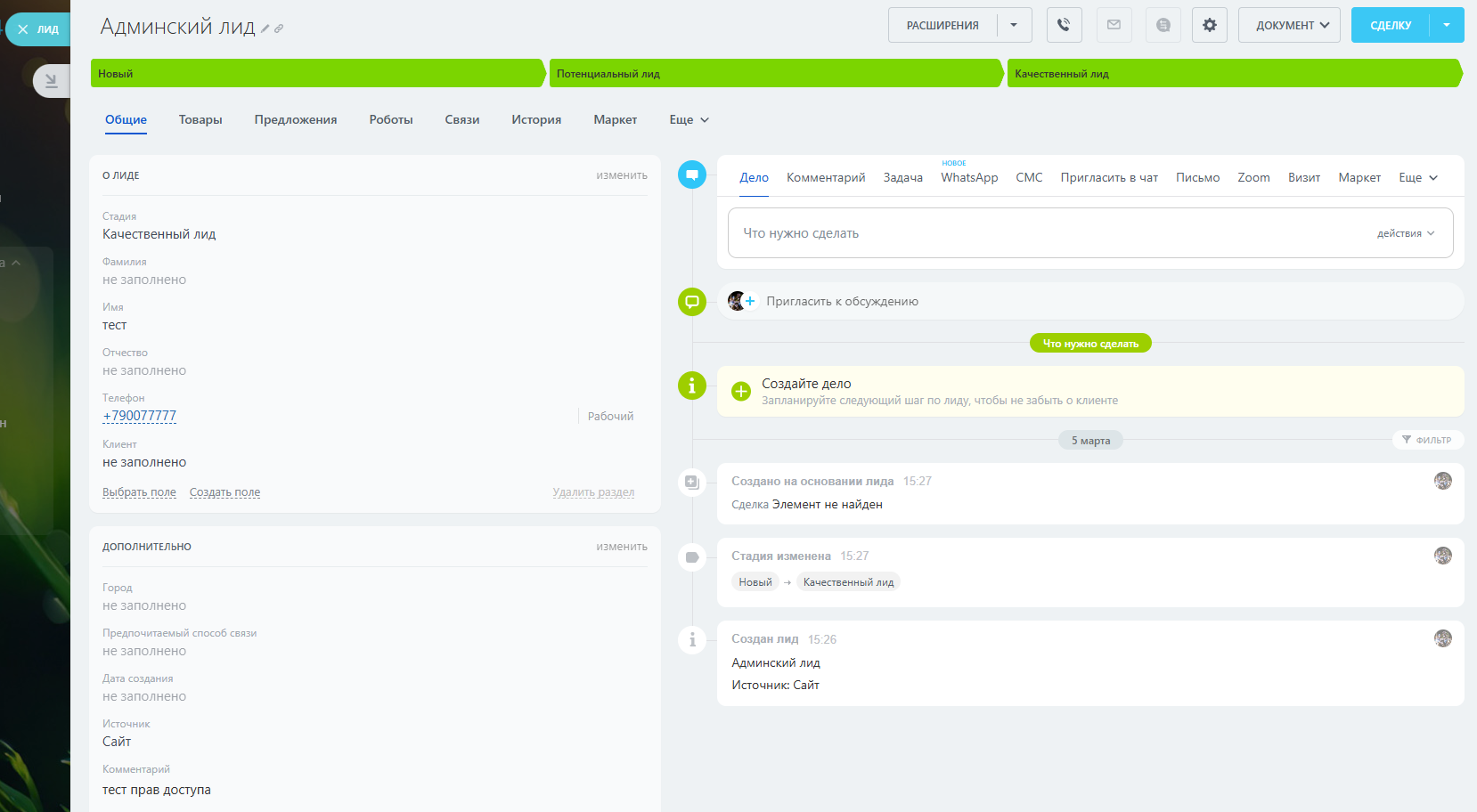
Task: Select Письмо in timeline menu
Action: pos(1197,177)
